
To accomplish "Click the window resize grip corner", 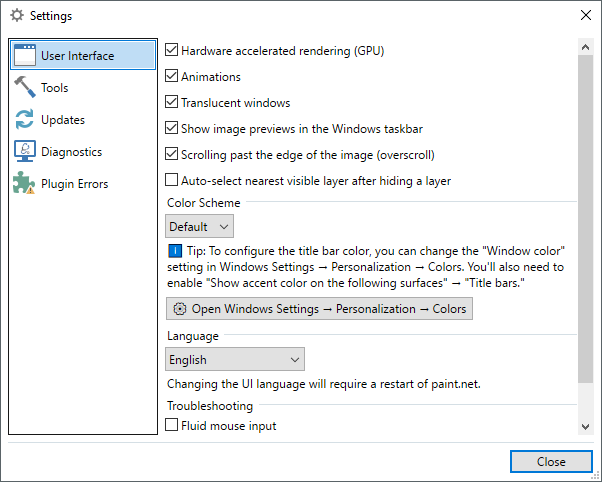I will point(596,476).
